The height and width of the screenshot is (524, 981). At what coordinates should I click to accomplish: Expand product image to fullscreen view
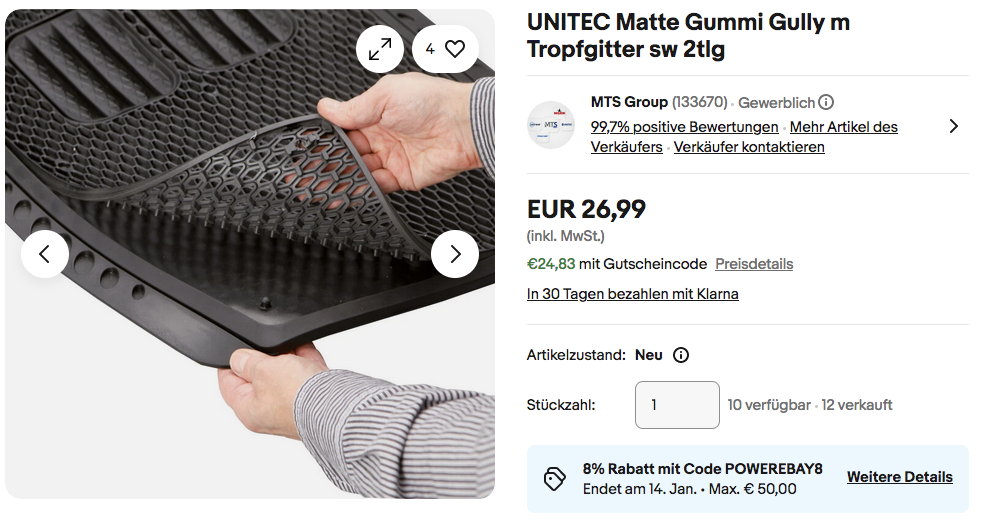[380, 49]
